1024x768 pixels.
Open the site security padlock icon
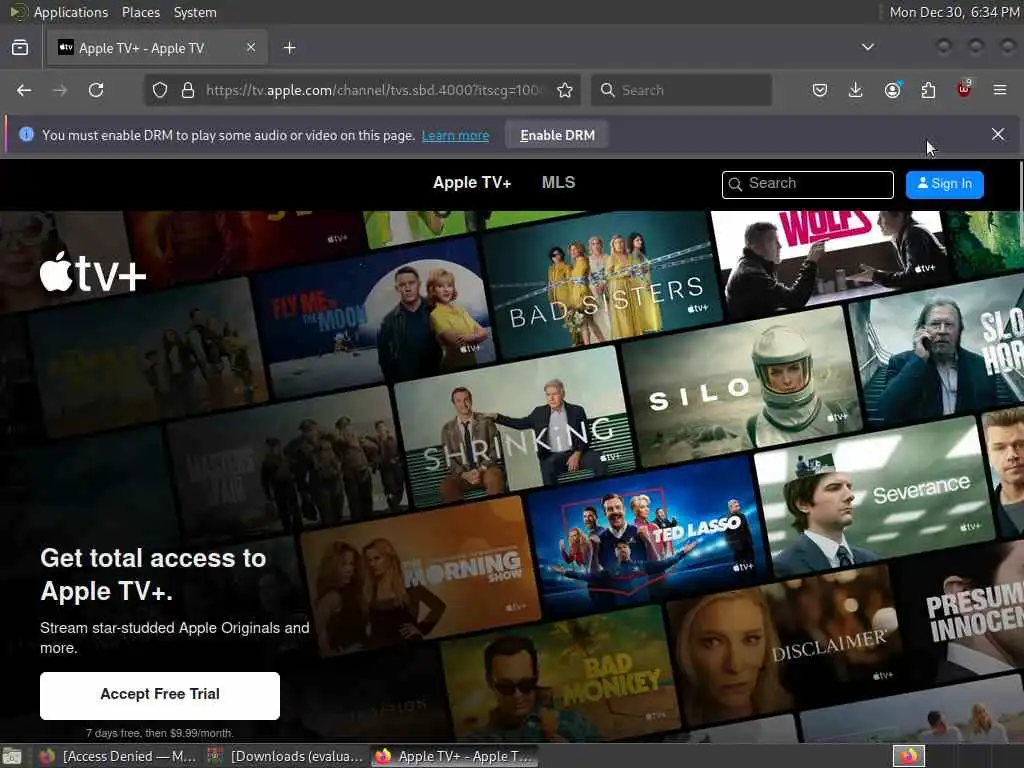188,90
